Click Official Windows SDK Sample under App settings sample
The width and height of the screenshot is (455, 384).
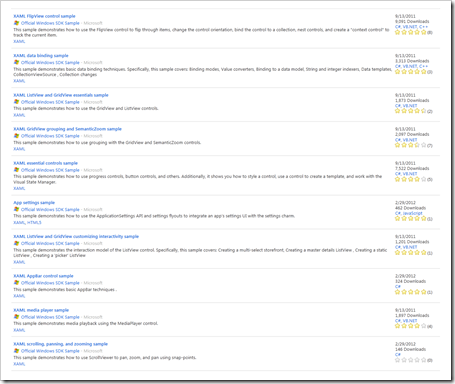point(50,209)
